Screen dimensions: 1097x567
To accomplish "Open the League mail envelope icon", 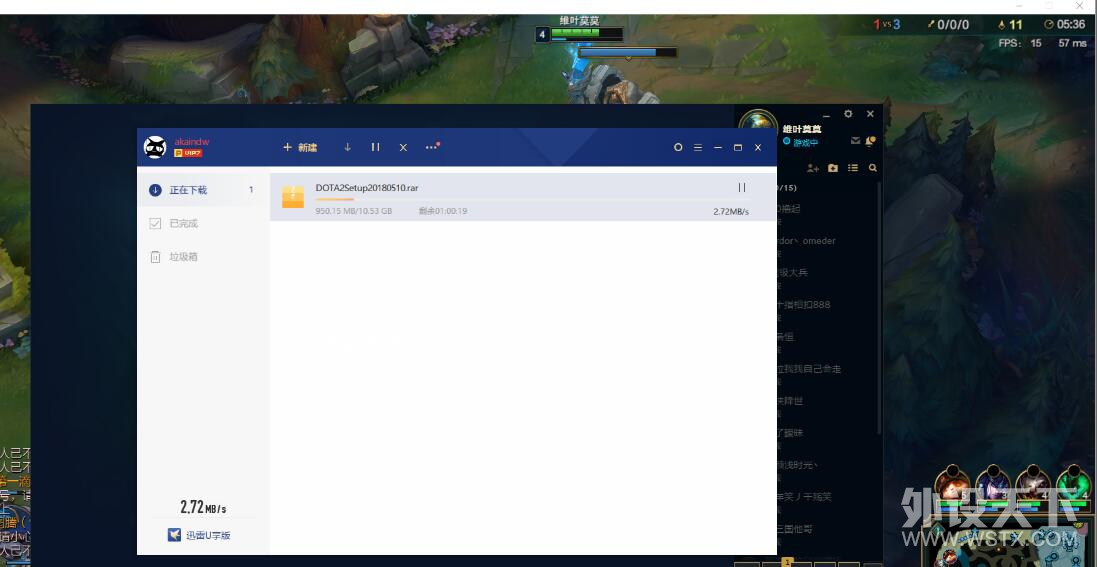I will click(x=855, y=141).
